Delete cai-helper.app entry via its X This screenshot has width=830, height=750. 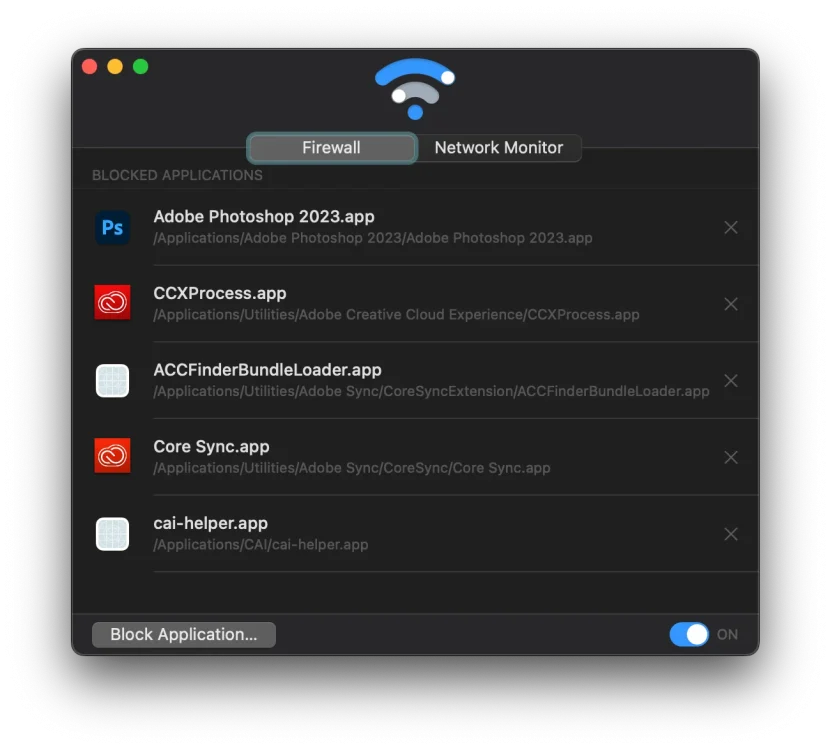click(731, 534)
